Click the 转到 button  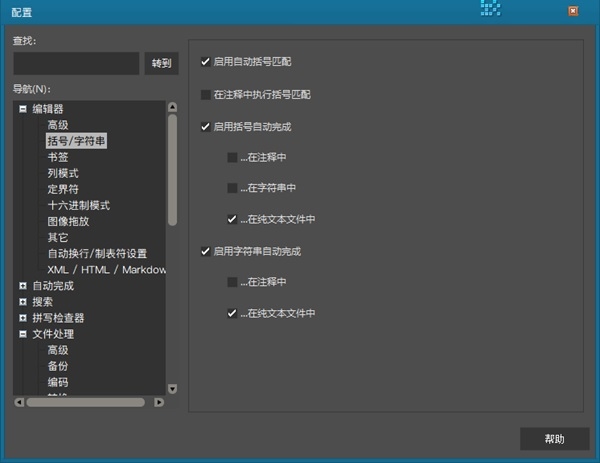point(161,63)
